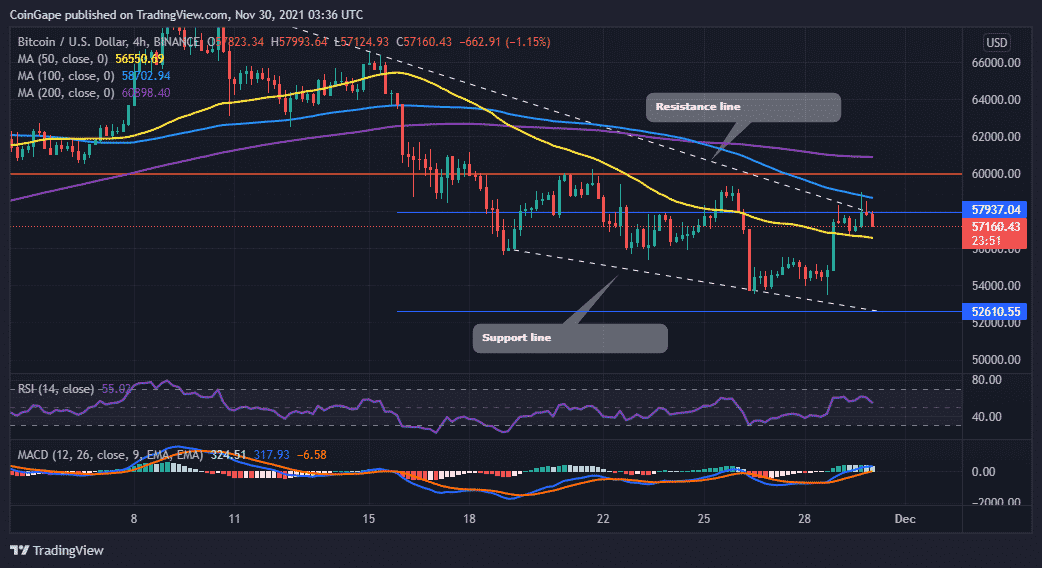Click the MACD 0.00 axis value
The height and width of the screenshot is (568, 1042).
984,472
